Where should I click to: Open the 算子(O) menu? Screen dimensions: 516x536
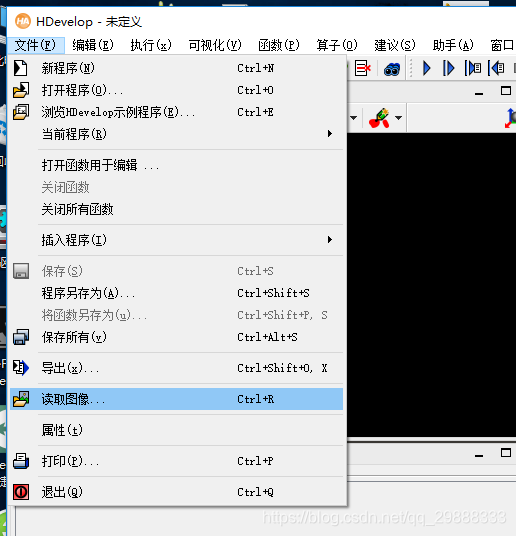(x=337, y=45)
